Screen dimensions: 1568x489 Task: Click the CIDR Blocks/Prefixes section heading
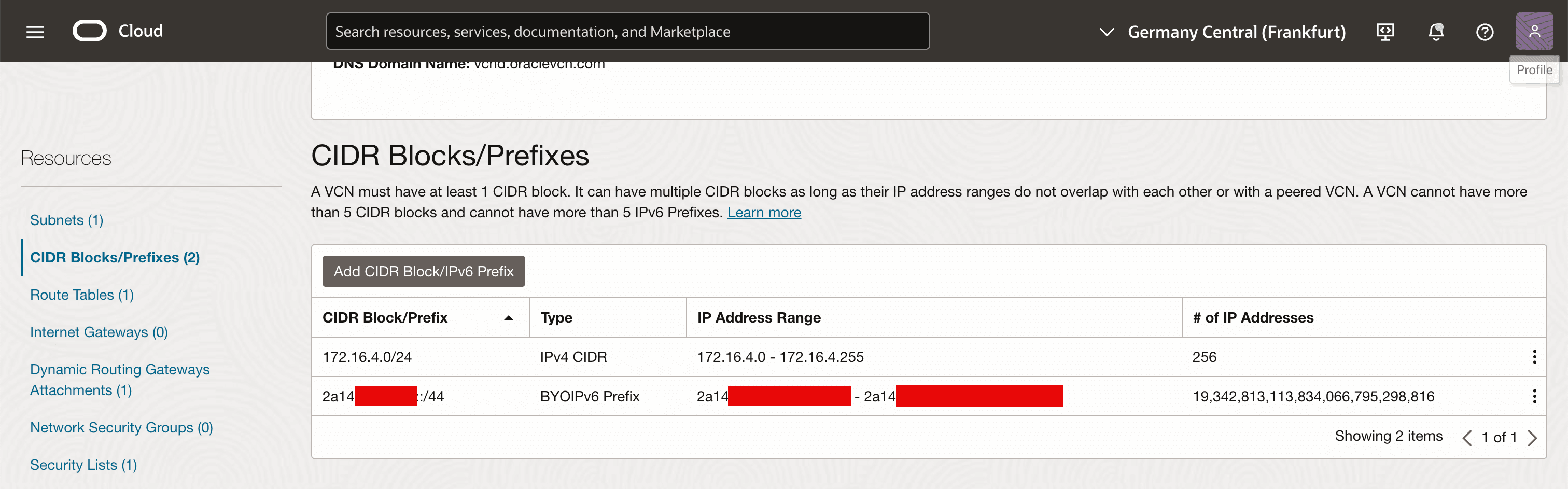pyautogui.click(x=450, y=155)
